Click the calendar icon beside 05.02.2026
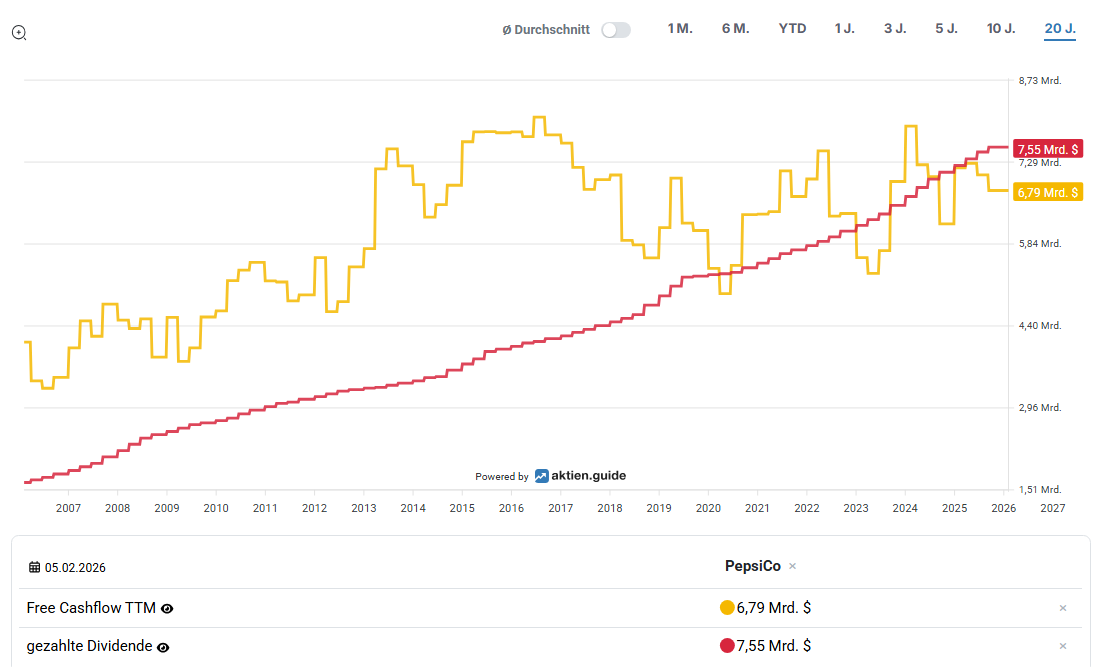 coord(35,567)
